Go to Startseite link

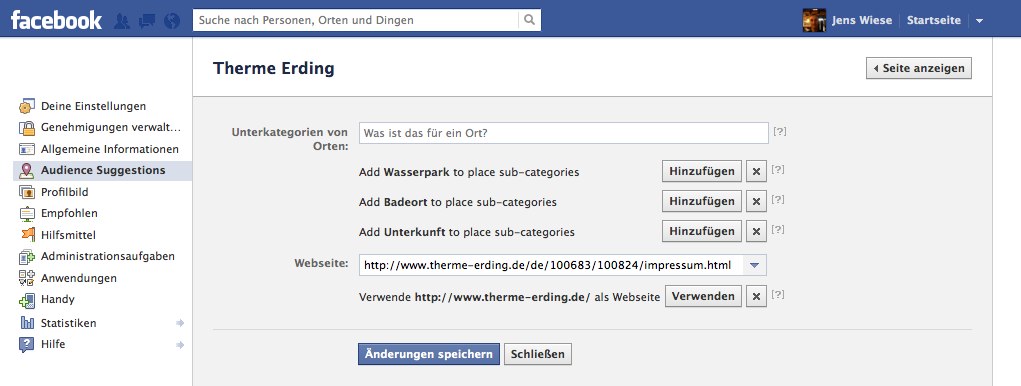[934, 20]
